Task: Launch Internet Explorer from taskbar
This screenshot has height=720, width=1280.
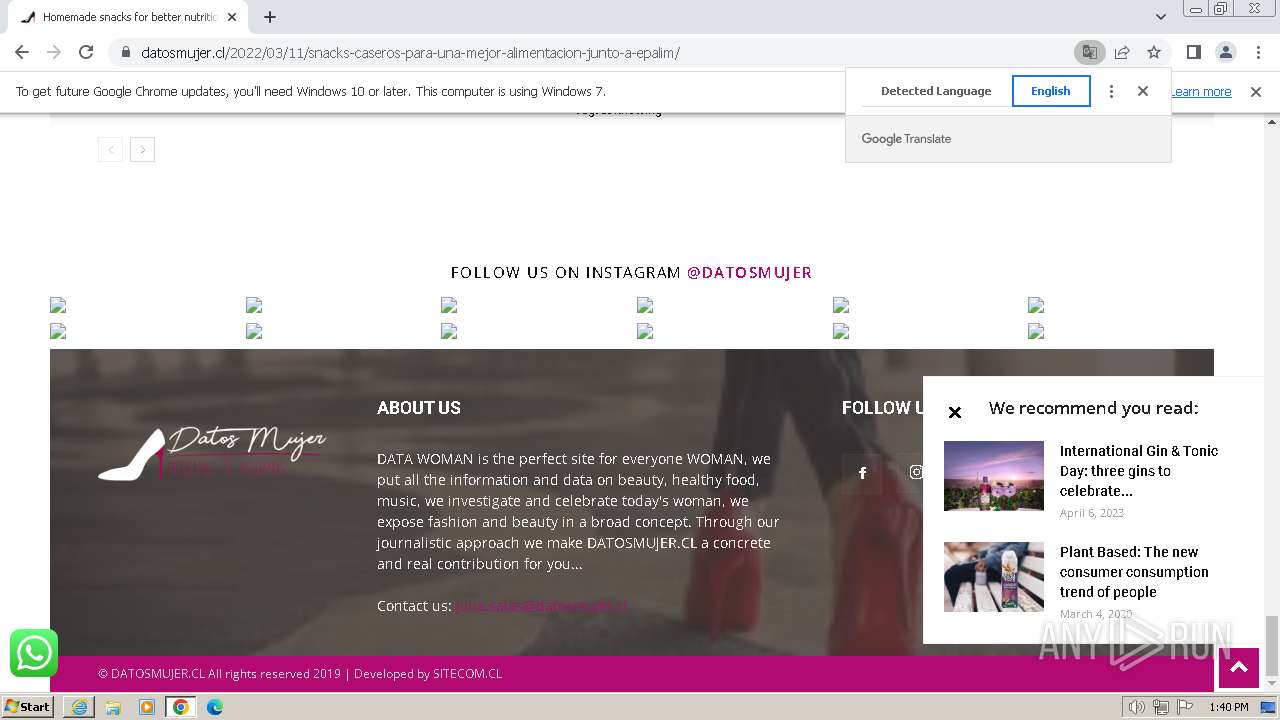Action: [x=79, y=707]
